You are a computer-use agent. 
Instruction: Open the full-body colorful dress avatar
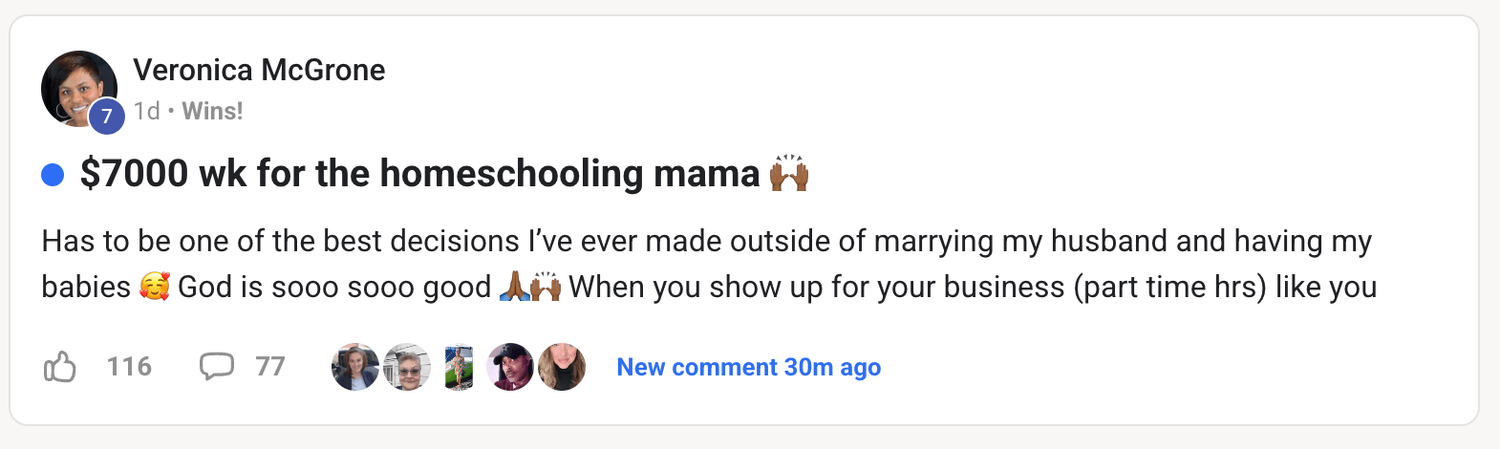point(459,367)
